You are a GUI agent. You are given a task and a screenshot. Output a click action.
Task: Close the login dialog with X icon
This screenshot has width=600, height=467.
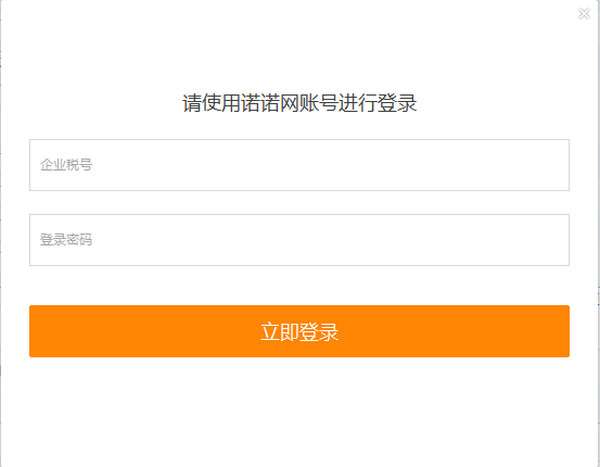click(584, 14)
